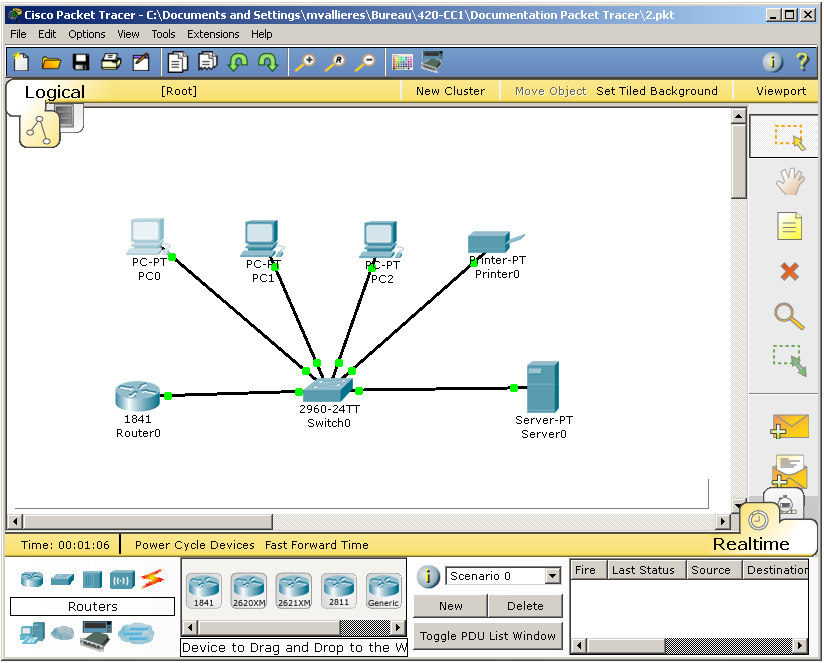The image size is (824, 663).
Task: Save the network with the floppy icon
Action: pos(81,62)
